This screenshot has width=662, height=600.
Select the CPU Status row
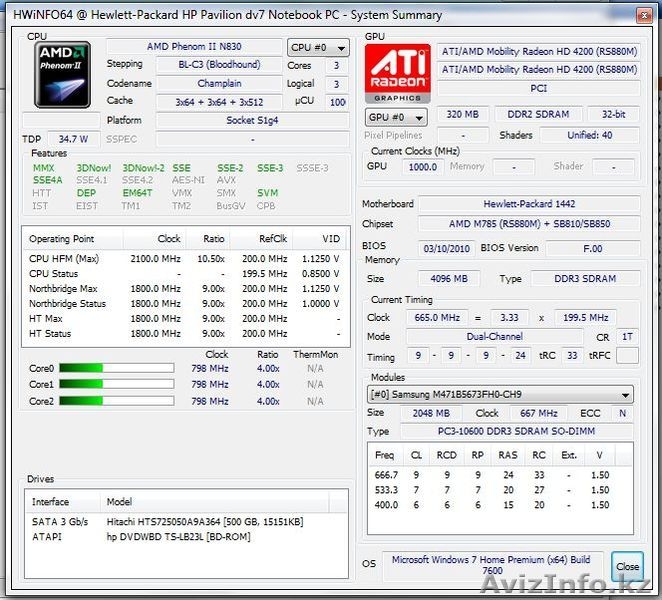tap(185, 274)
